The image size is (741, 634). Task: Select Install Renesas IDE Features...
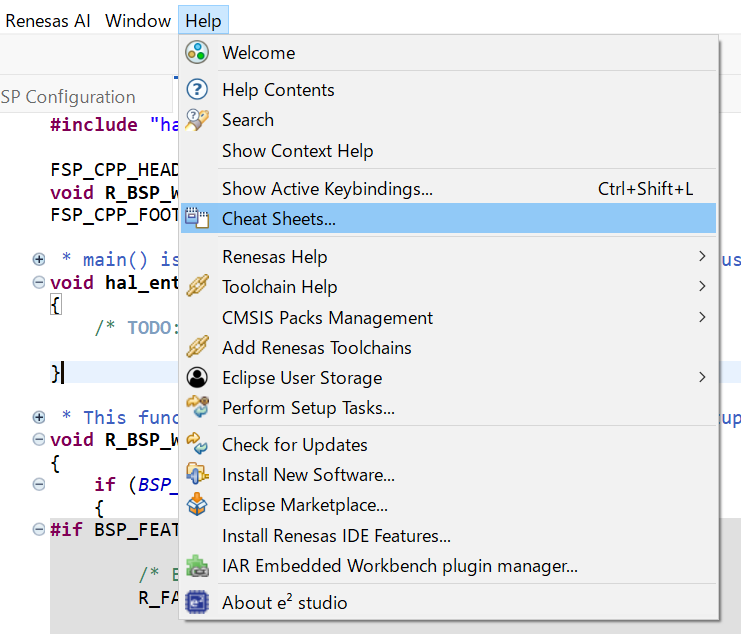pyautogui.click(x=448, y=536)
